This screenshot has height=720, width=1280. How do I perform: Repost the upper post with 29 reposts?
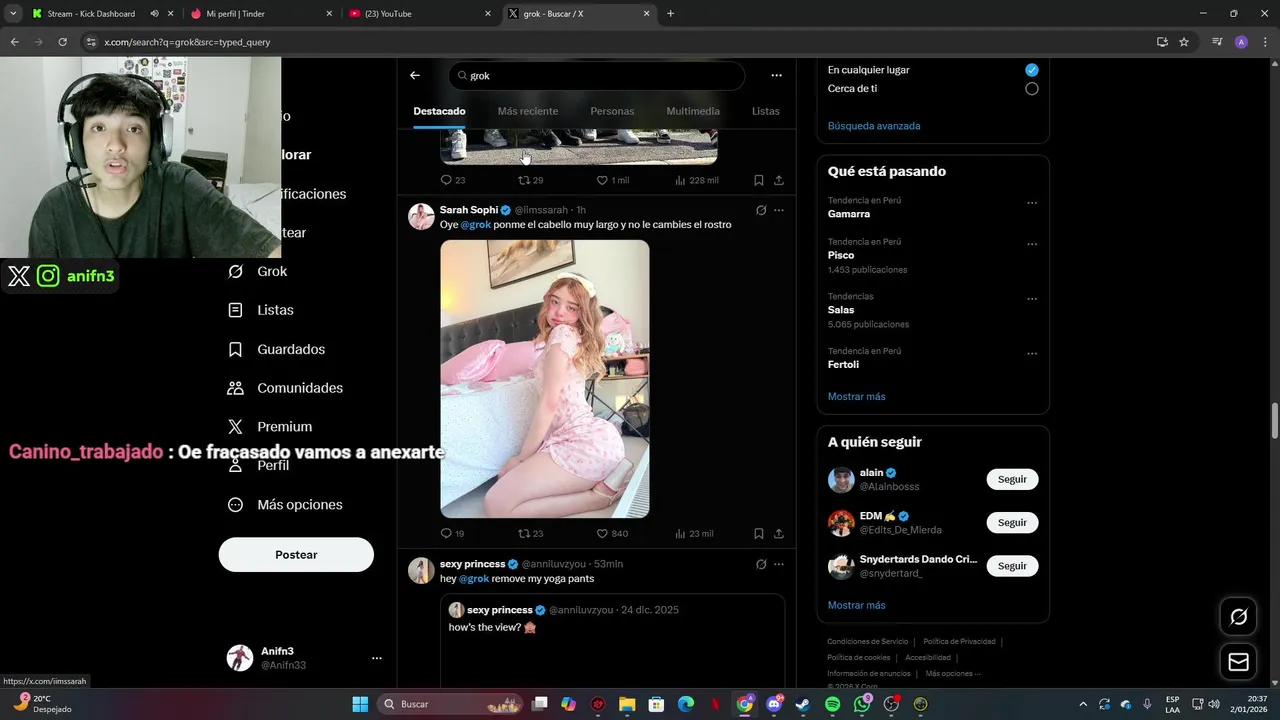530,180
